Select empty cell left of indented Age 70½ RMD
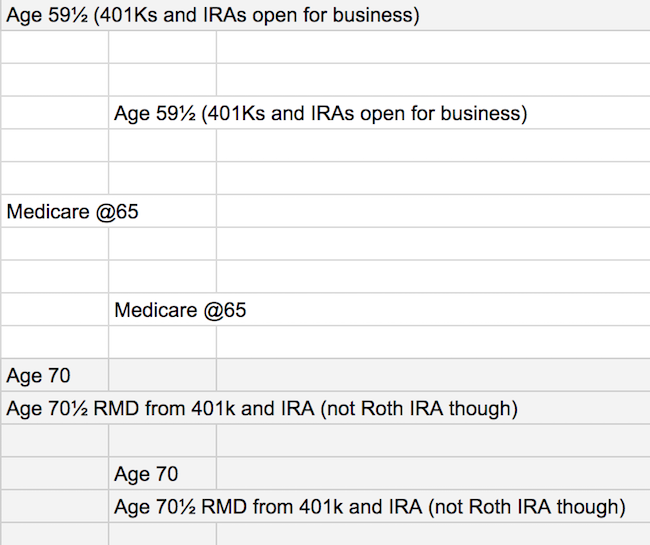This screenshot has height=545, width=650. (x=55, y=506)
